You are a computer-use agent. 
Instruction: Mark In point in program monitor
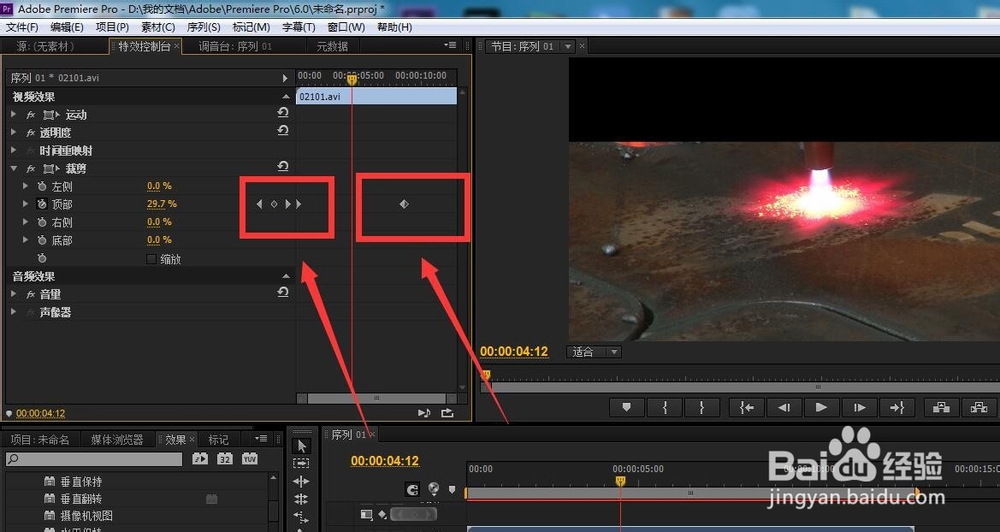point(665,407)
